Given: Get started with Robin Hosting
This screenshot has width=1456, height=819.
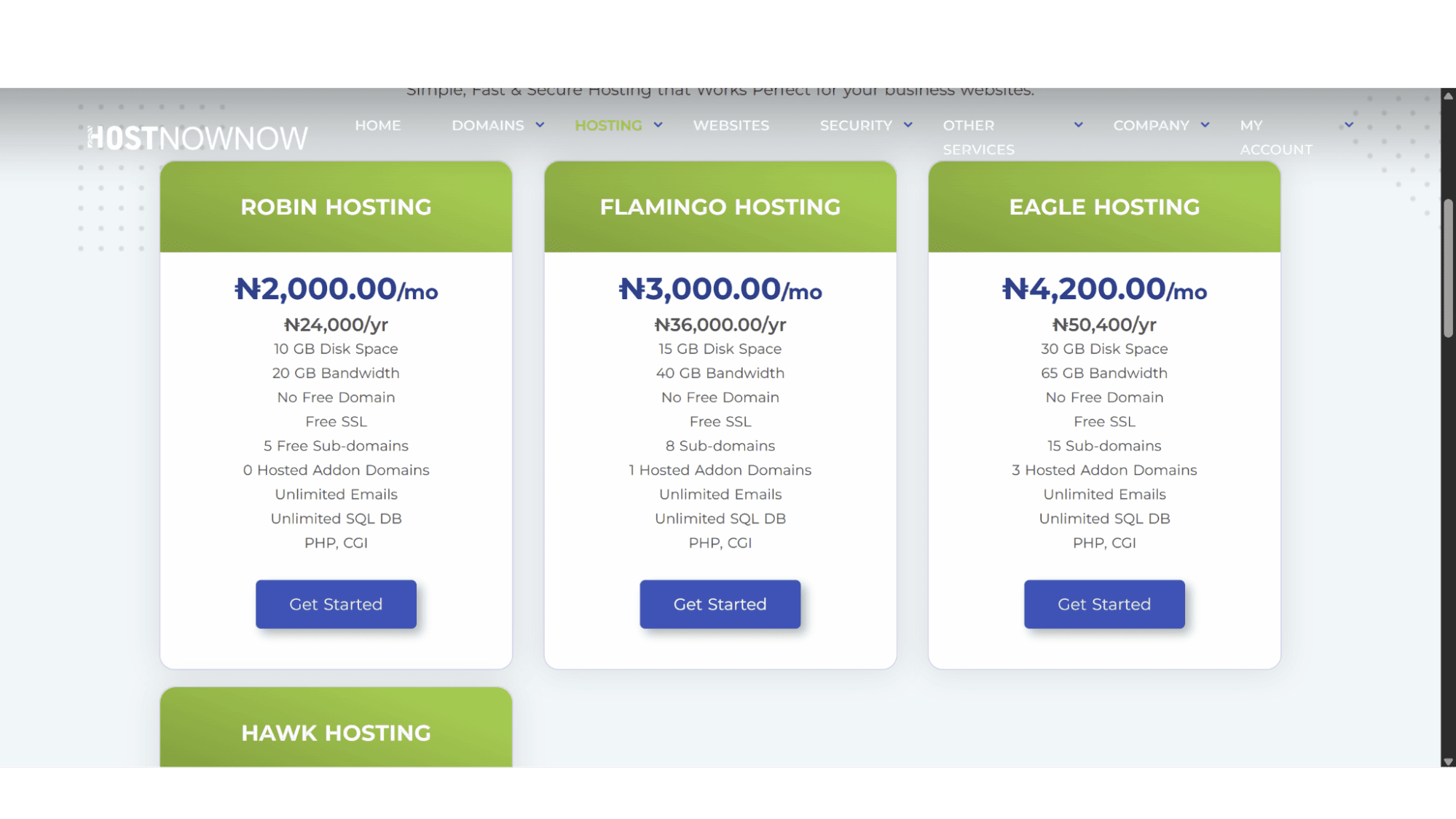Looking at the screenshot, I should [x=336, y=604].
